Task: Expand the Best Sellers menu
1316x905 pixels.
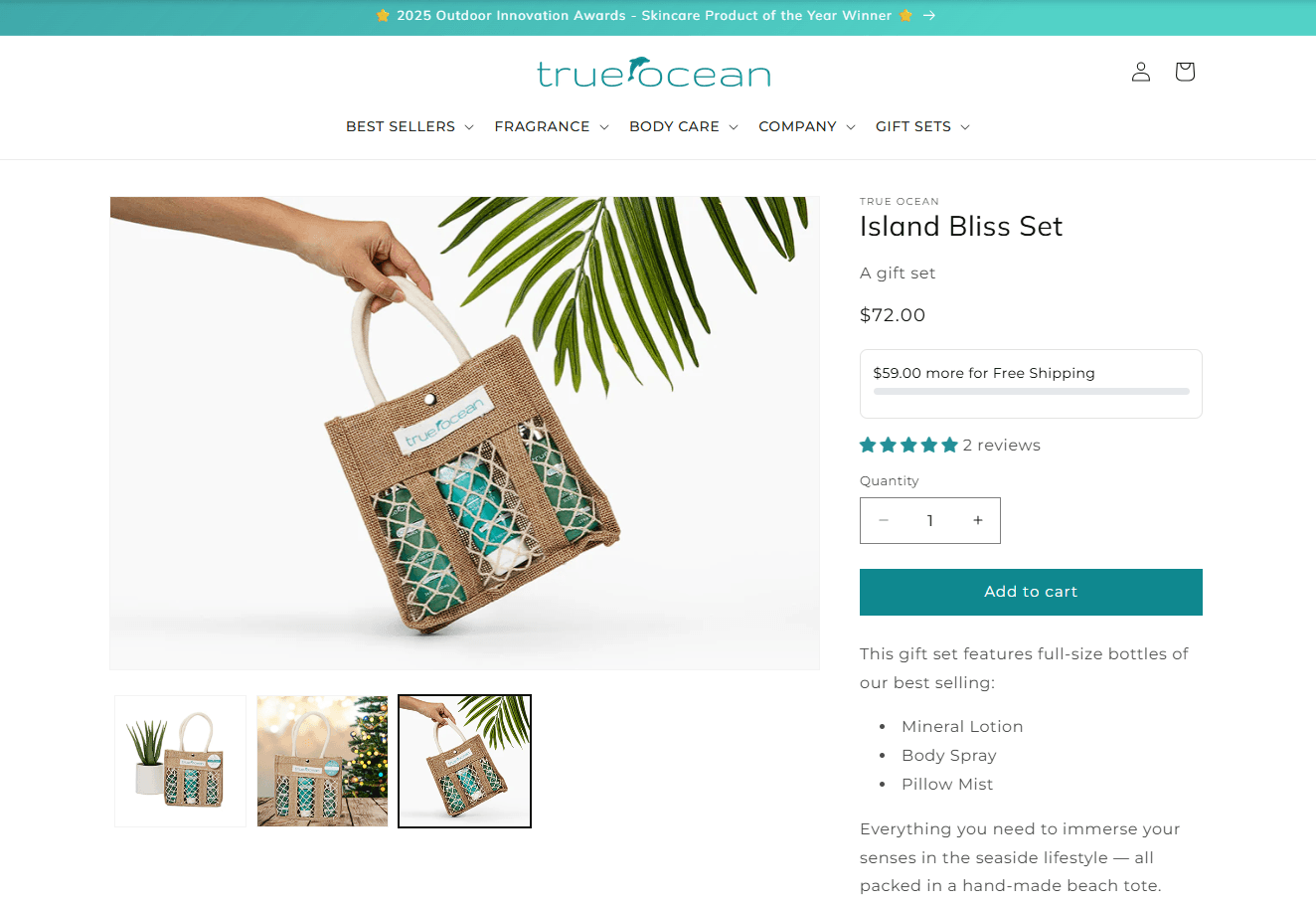Action: (410, 126)
